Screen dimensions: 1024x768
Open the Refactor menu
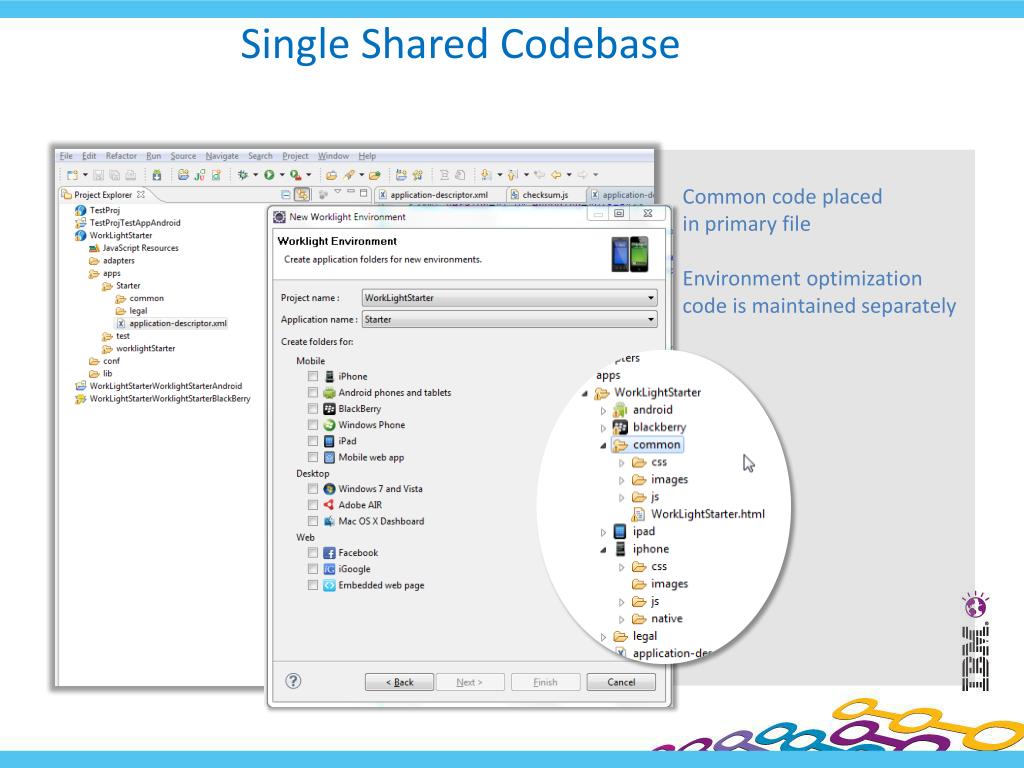click(x=121, y=156)
